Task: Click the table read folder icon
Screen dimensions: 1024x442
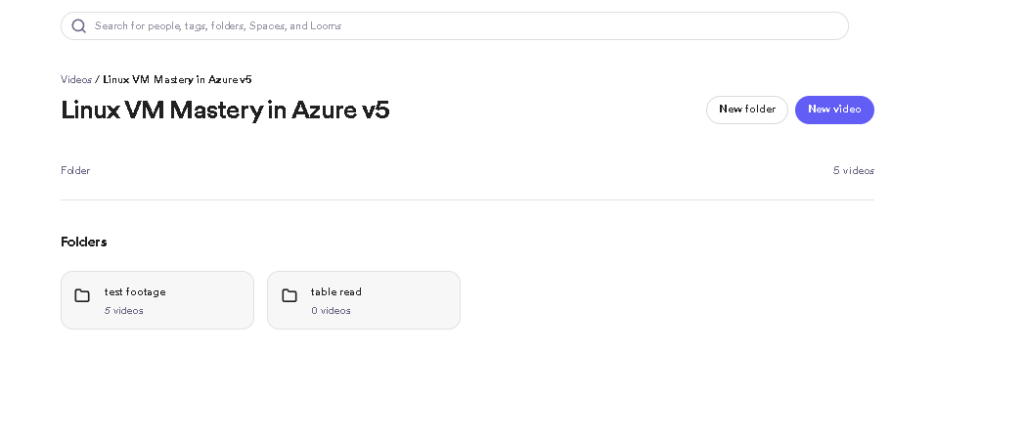Action: click(289, 296)
